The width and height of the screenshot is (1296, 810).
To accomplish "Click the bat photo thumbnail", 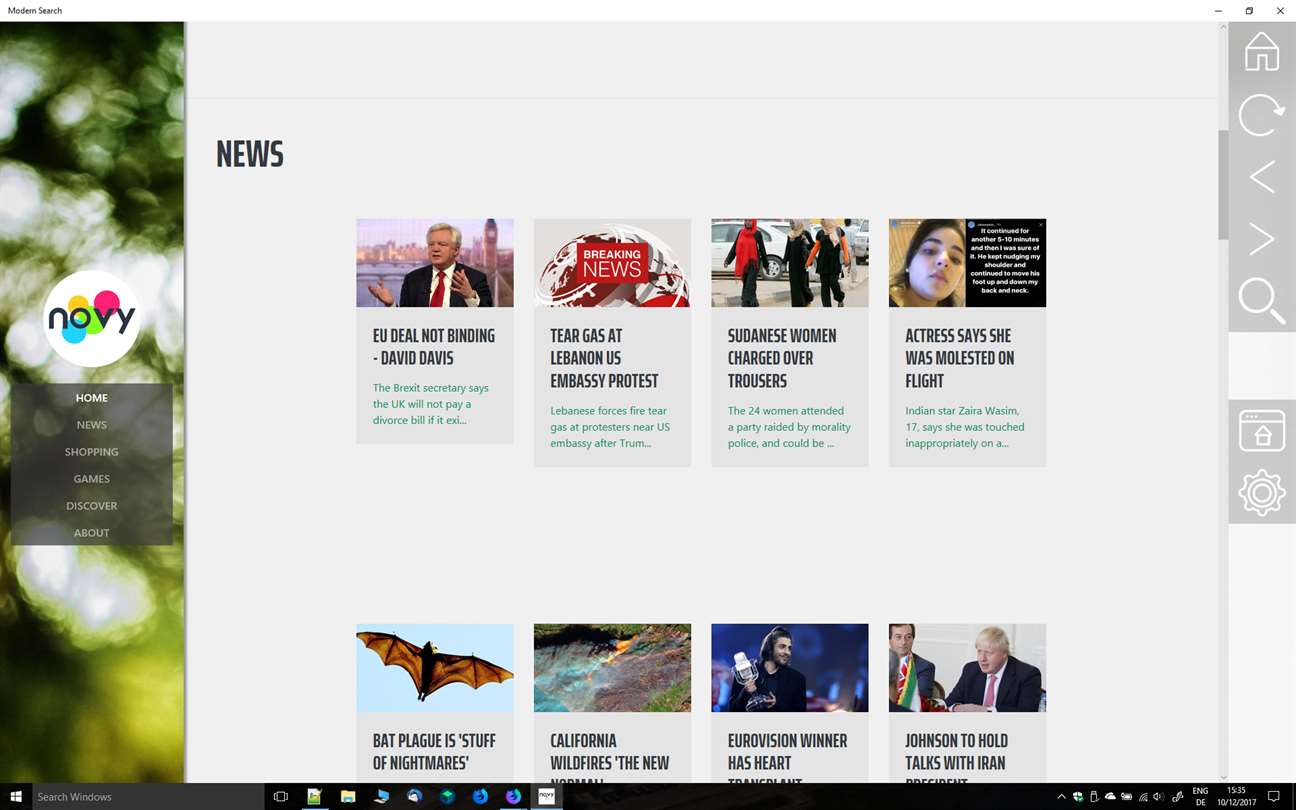I will (x=435, y=668).
